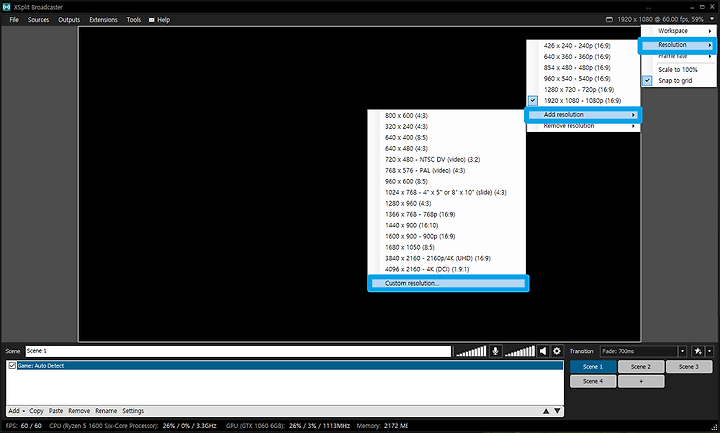720x433 pixels.
Task: Add a new scene with plus button
Action: click(641, 381)
